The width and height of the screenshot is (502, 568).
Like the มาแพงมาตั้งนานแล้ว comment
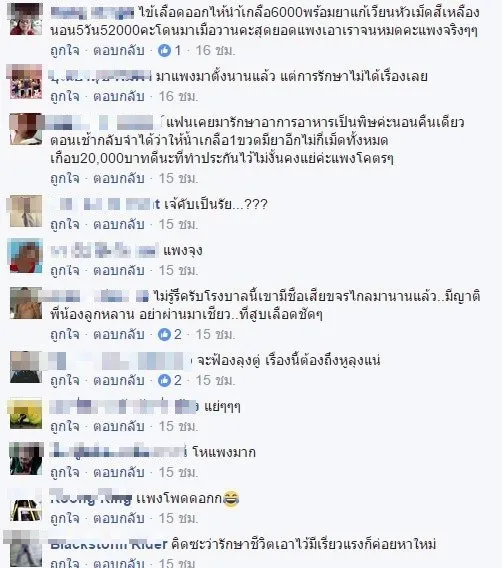[x=65, y=96]
